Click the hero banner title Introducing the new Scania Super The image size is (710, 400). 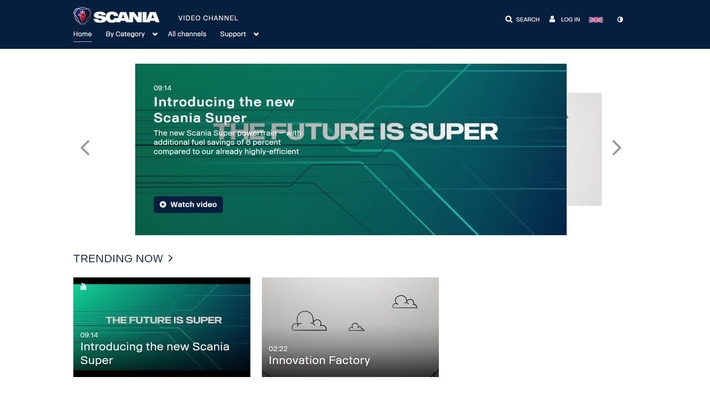tap(224, 110)
